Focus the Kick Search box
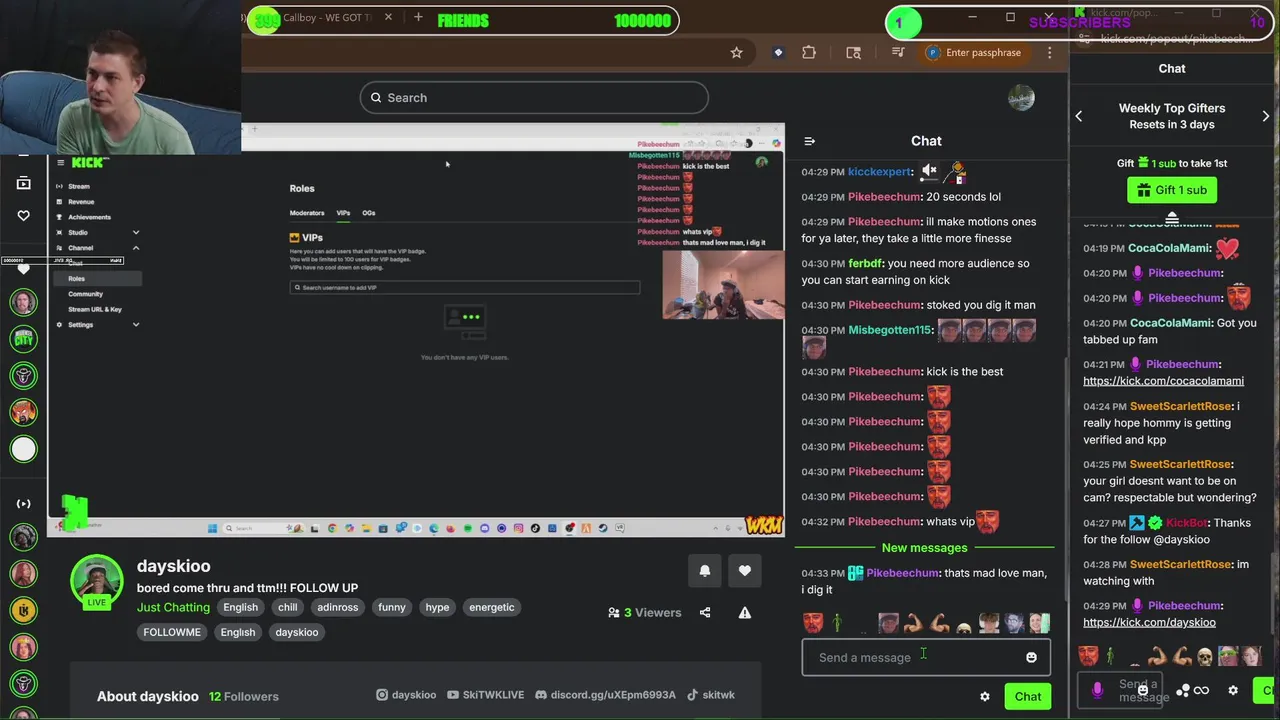 tap(534, 98)
